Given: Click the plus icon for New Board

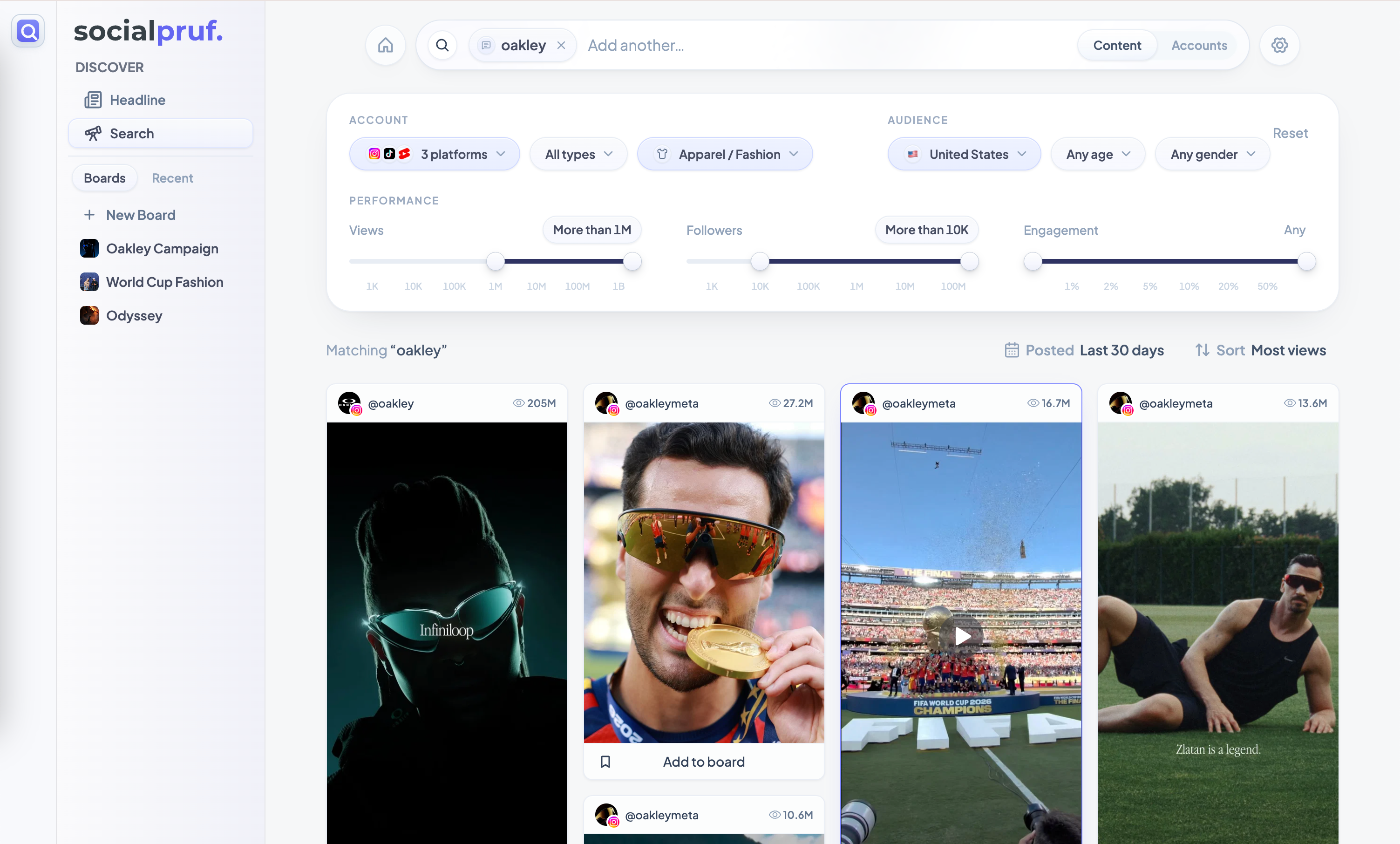Looking at the screenshot, I should (x=89, y=215).
